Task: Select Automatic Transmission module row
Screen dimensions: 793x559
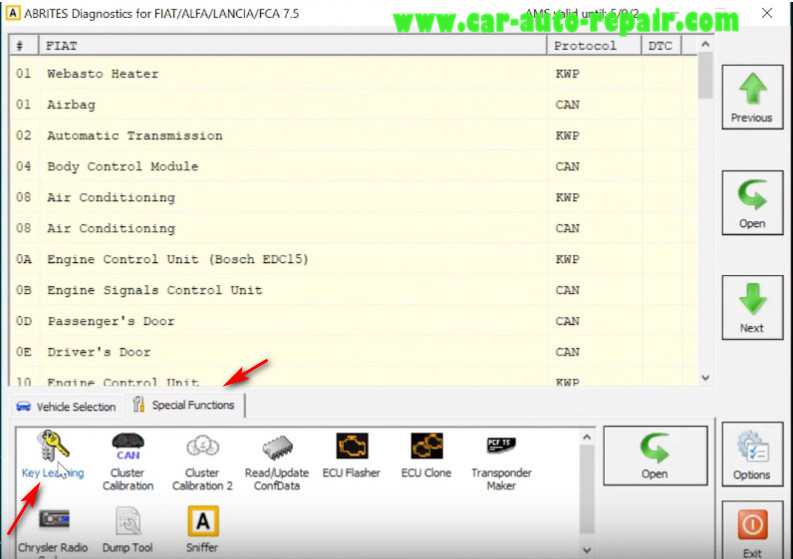Action: coord(353,136)
